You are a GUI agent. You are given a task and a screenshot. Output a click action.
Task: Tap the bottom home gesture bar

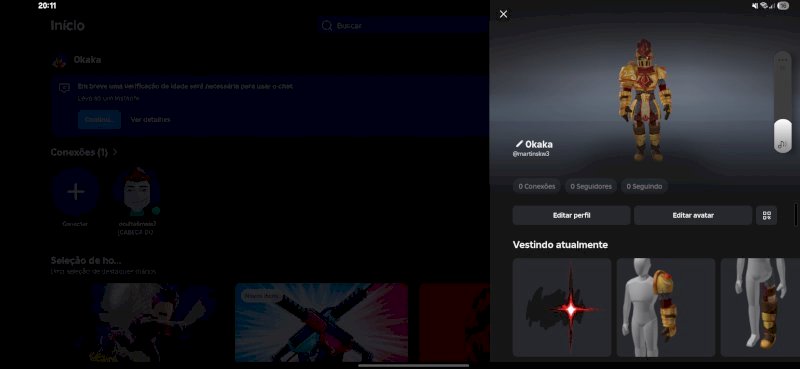pyautogui.click(x=414, y=365)
